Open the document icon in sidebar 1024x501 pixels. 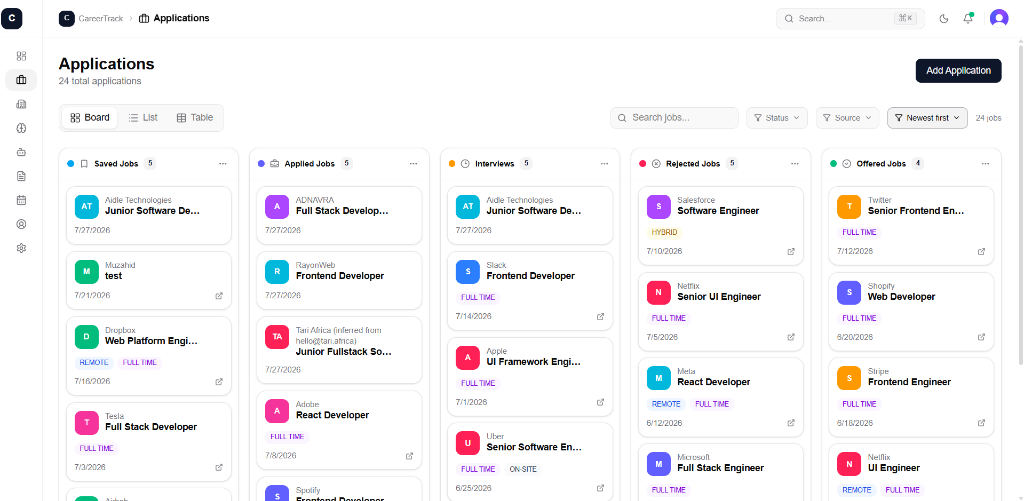tap(21, 176)
